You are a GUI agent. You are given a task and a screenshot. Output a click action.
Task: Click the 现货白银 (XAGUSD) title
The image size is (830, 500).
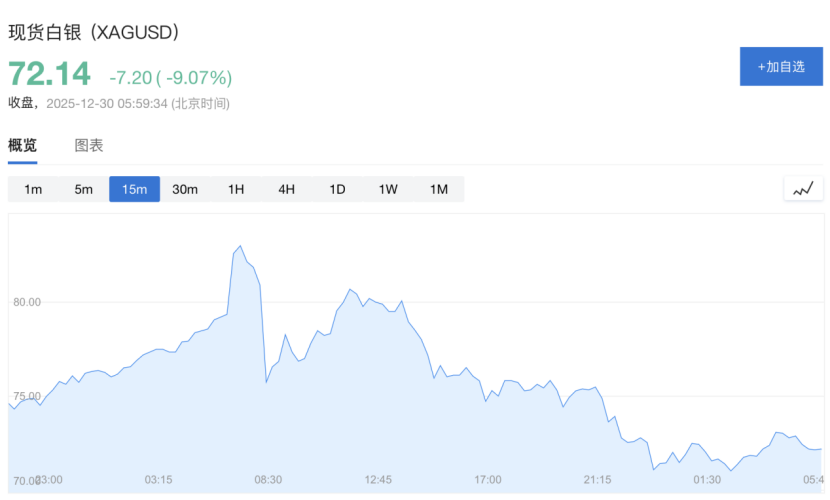(x=94, y=32)
